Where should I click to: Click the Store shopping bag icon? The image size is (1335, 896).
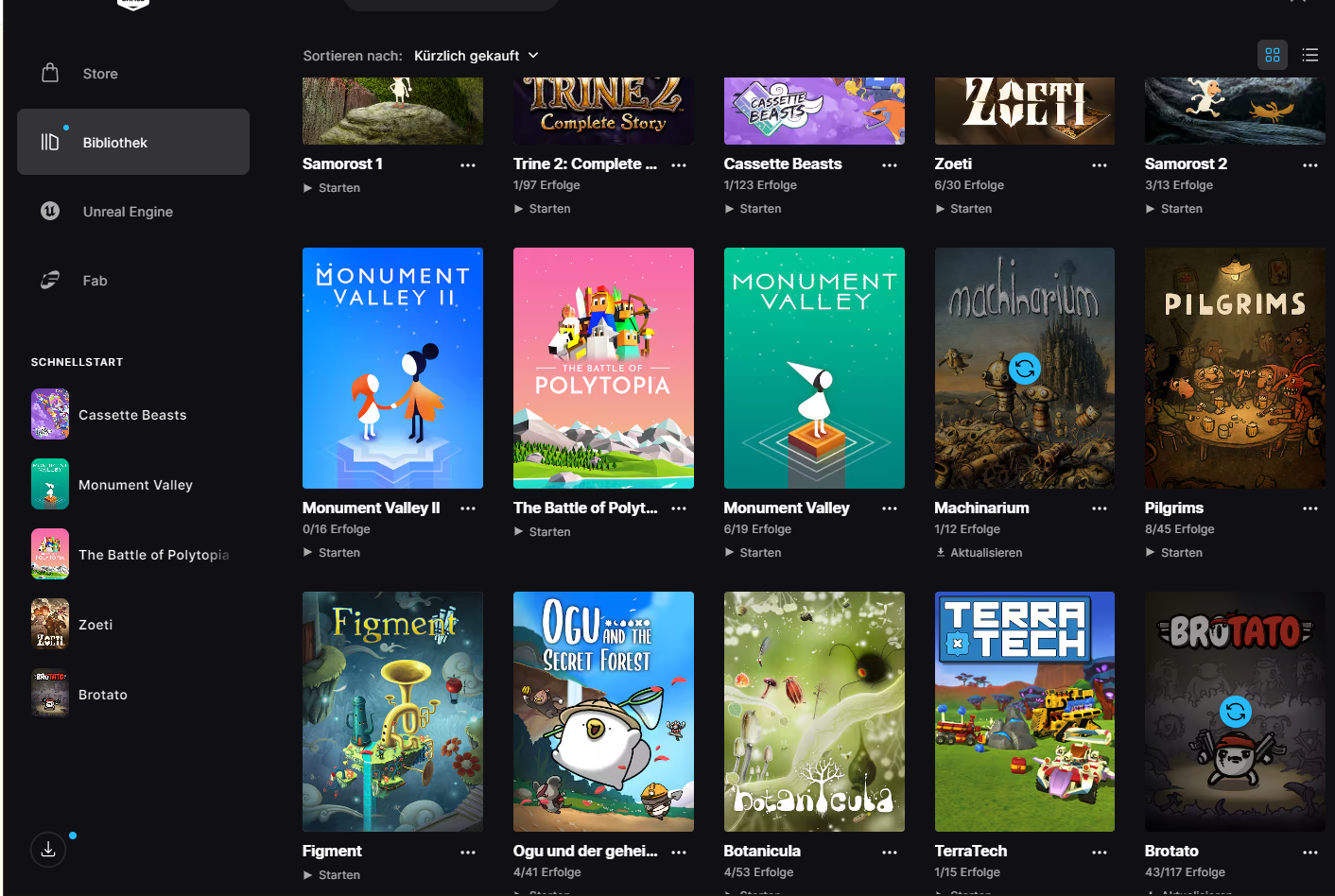(x=50, y=73)
